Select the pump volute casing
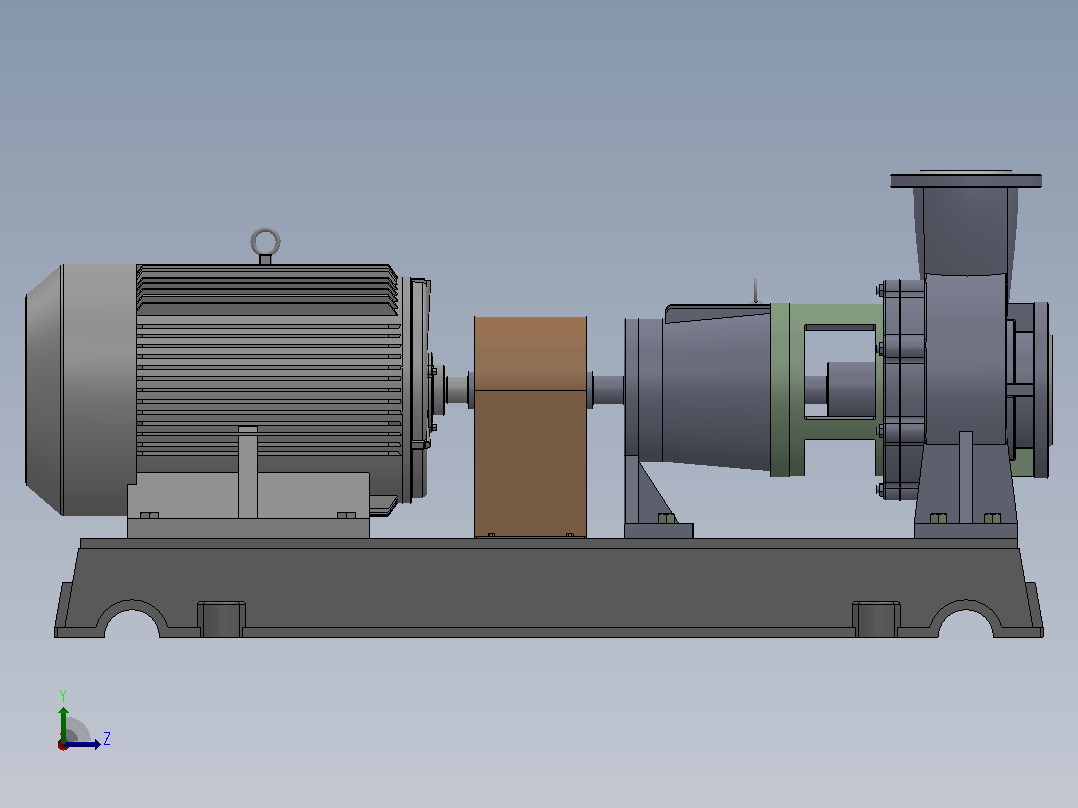 [x=965, y=358]
